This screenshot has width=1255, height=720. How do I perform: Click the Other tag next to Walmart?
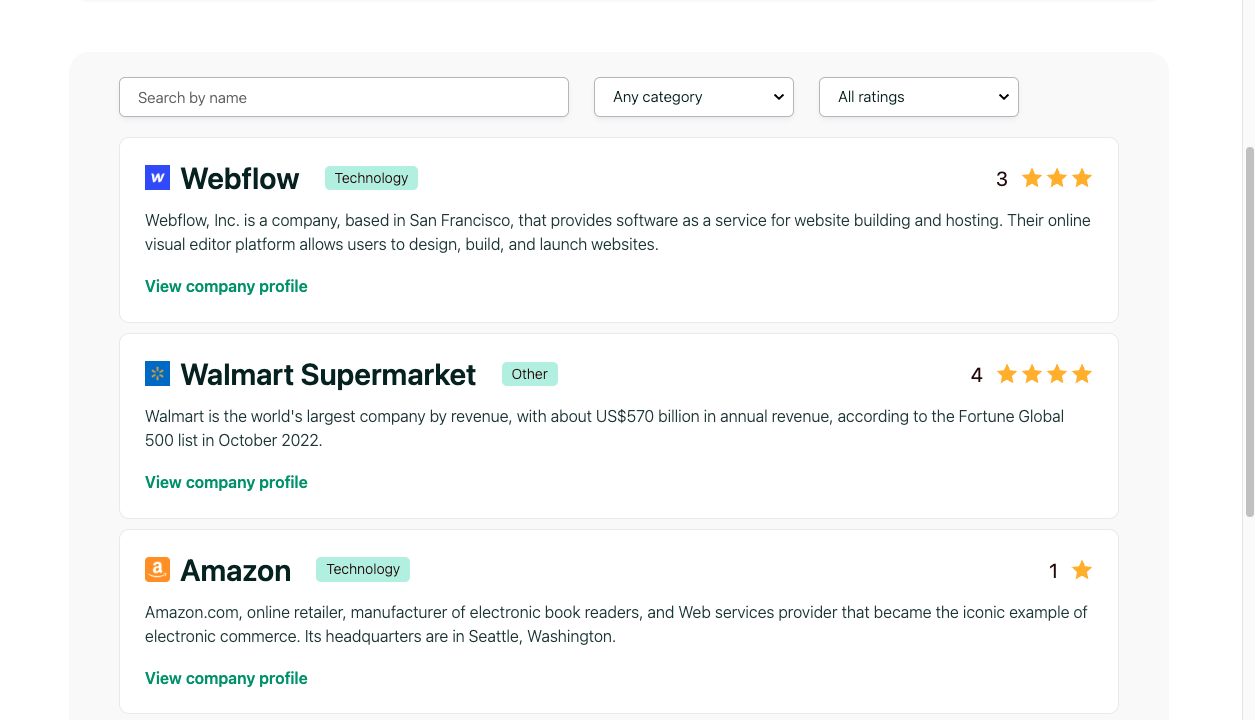(529, 374)
